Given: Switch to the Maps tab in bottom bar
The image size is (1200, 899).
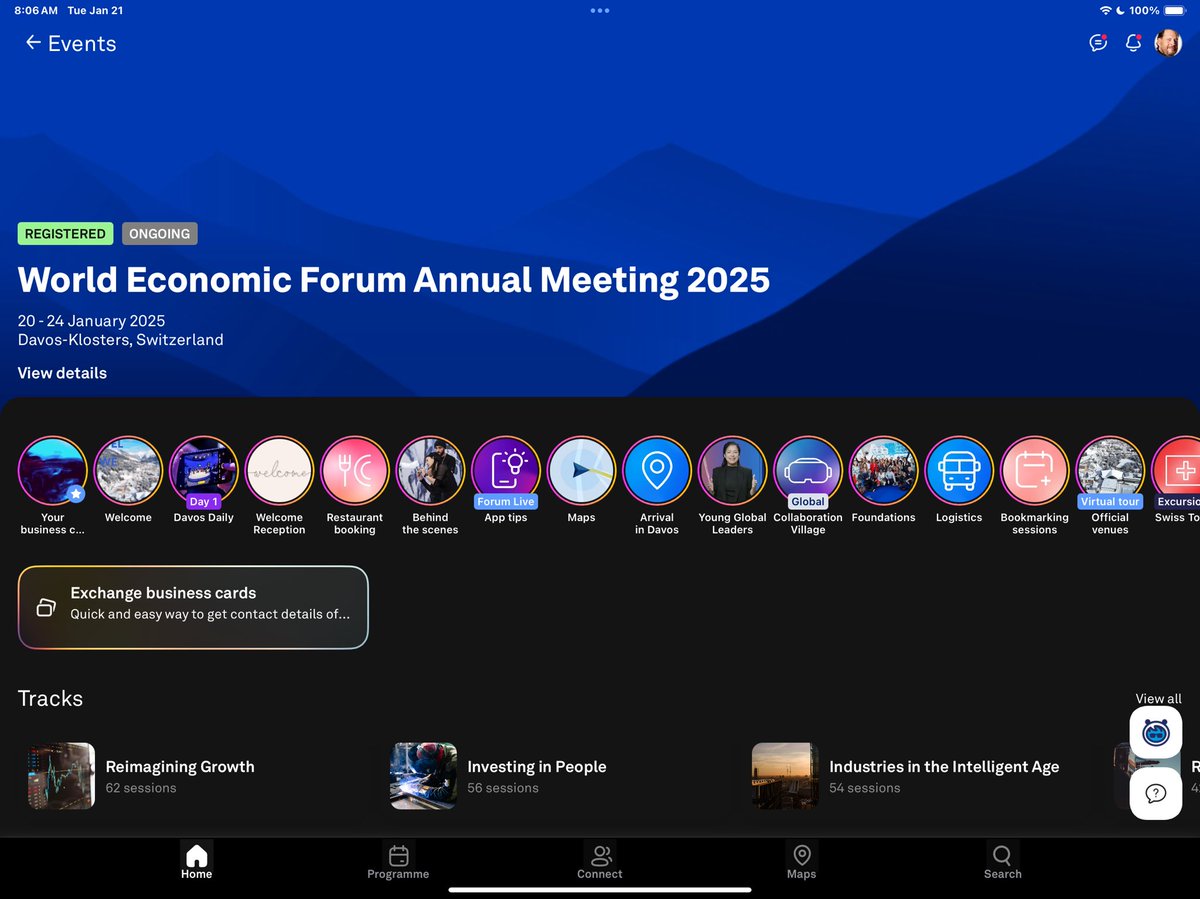Looking at the screenshot, I should point(801,861).
